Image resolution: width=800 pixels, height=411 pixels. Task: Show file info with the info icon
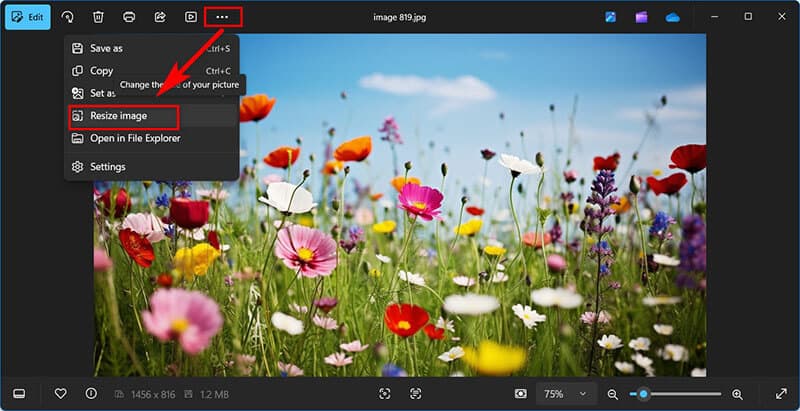pyautogui.click(x=91, y=394)
